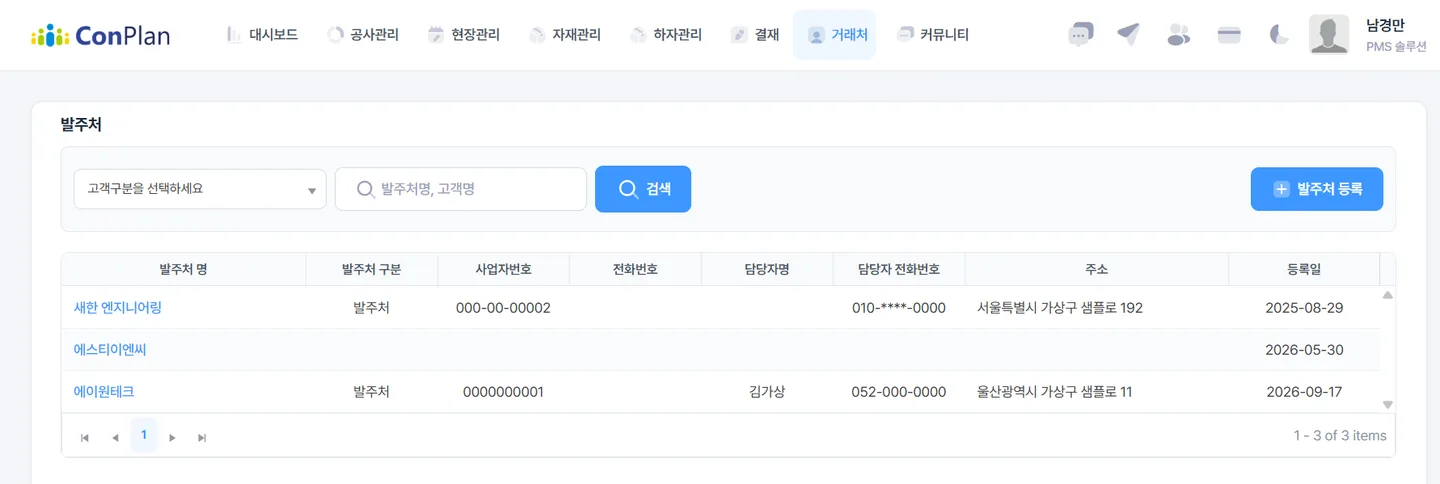
Task: Click address 서울특별시 가상구 샘플로 192
Action: pyautogui.click(x=1060, y=308)
